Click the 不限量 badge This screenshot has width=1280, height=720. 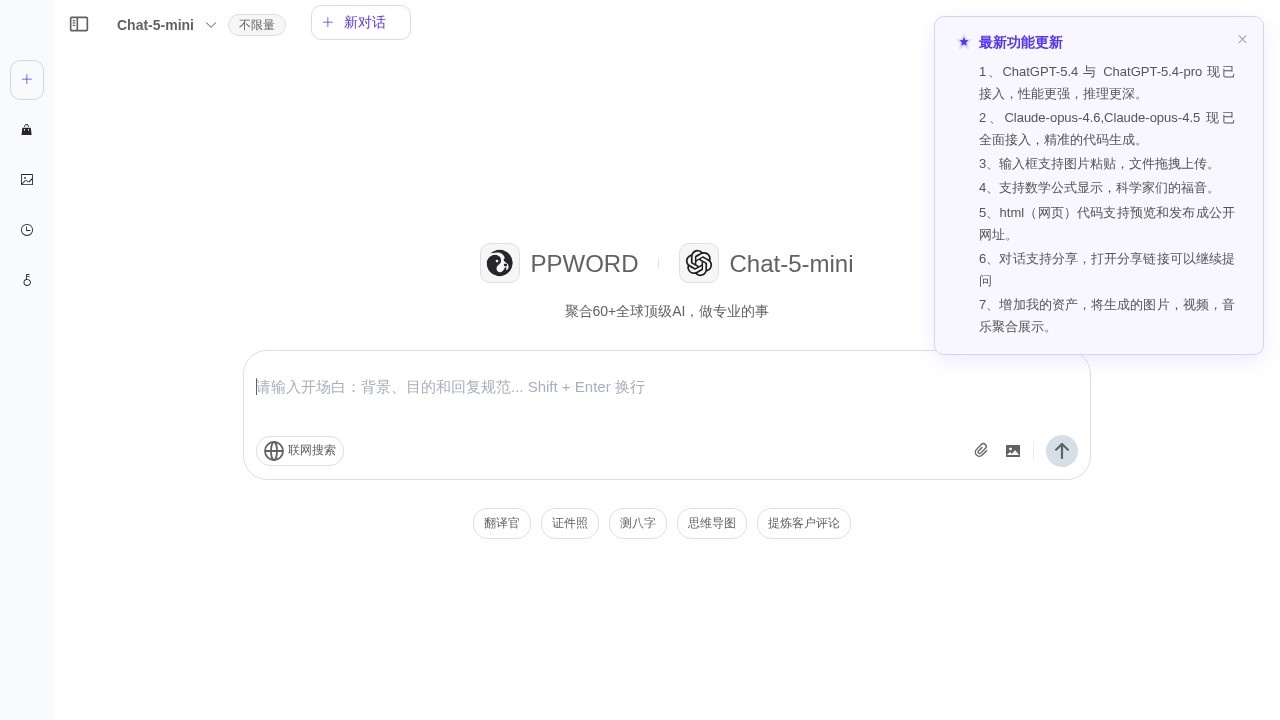tap(257, 25)
